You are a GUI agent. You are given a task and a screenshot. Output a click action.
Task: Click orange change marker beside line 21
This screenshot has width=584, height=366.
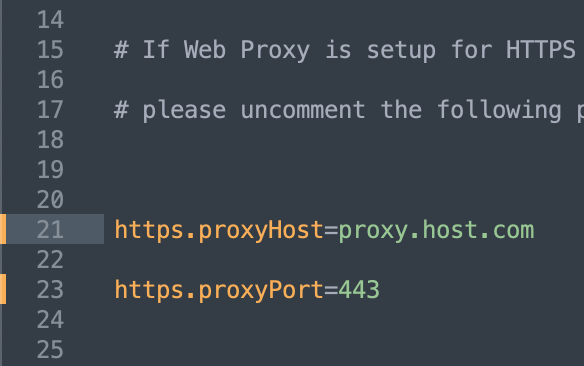click(x=3, y=229)
